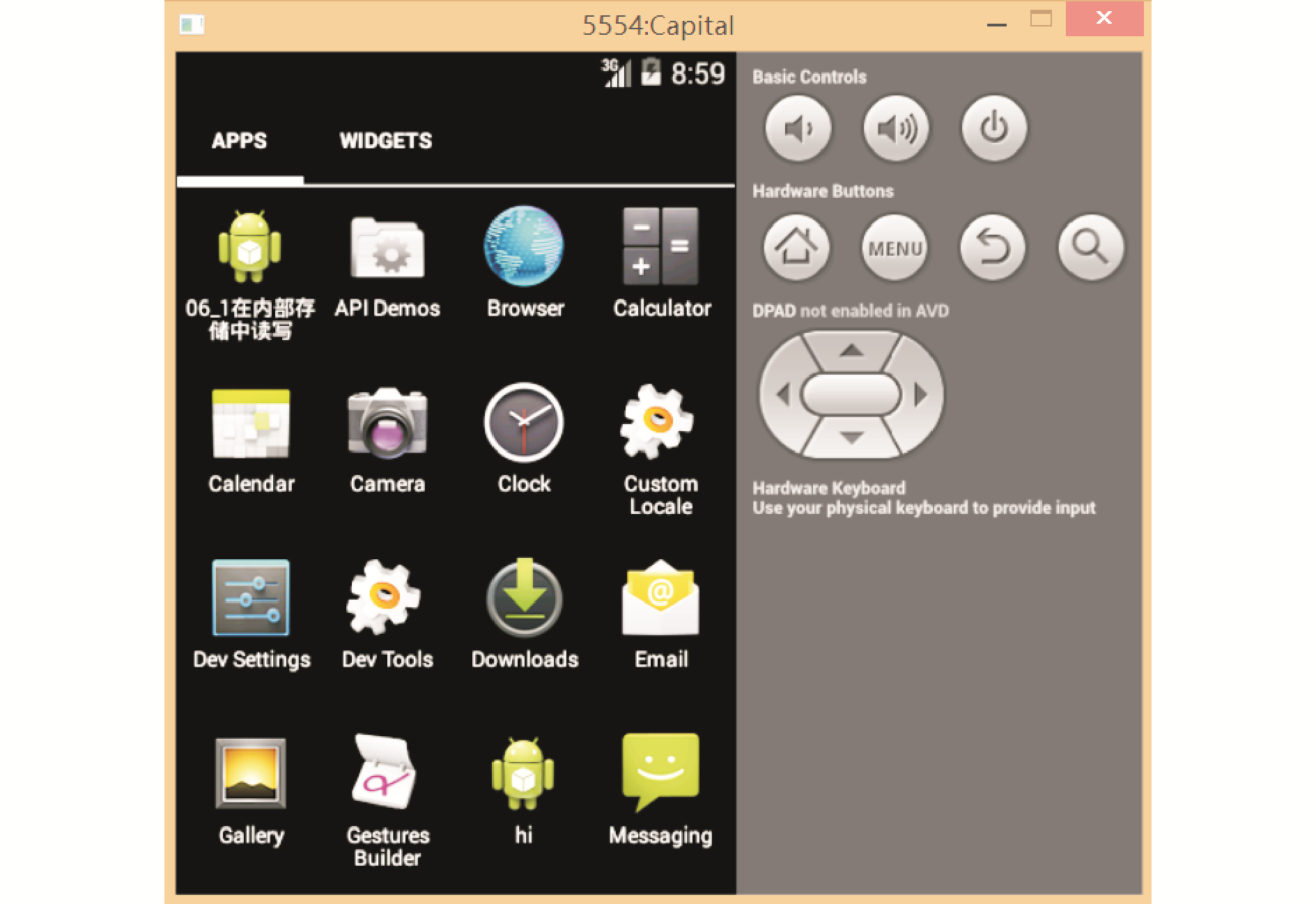Launch the Dev Settings app

click(x=251, y=598)
